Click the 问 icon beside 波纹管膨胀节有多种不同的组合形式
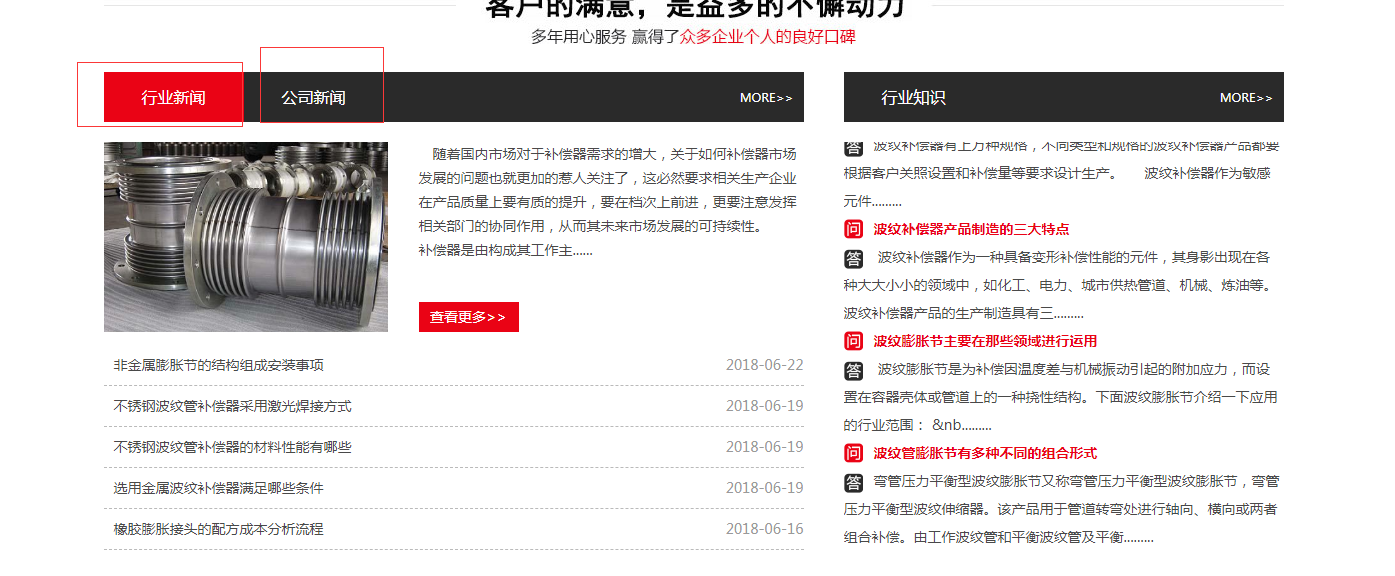Viewport: 1395px width, 576px height. pos(853,453)
